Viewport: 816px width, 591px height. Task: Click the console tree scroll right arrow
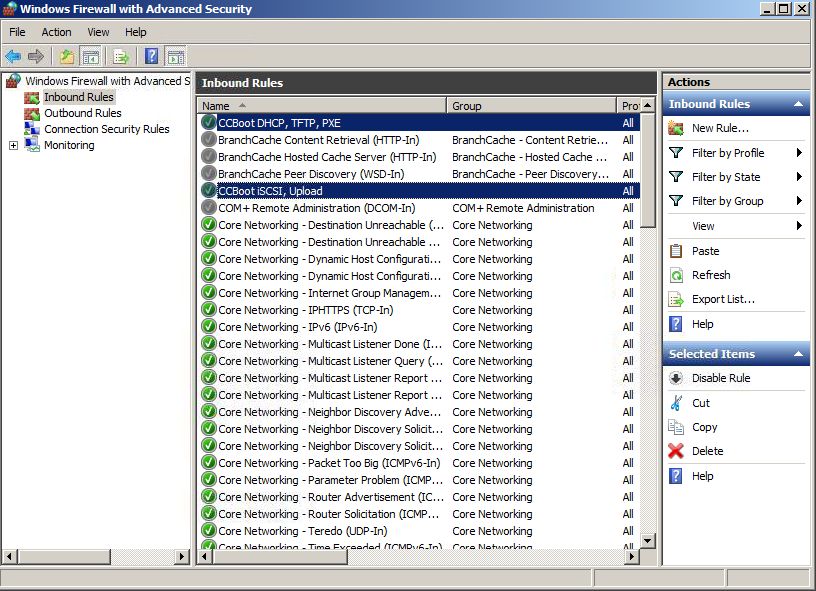(182, 557)
